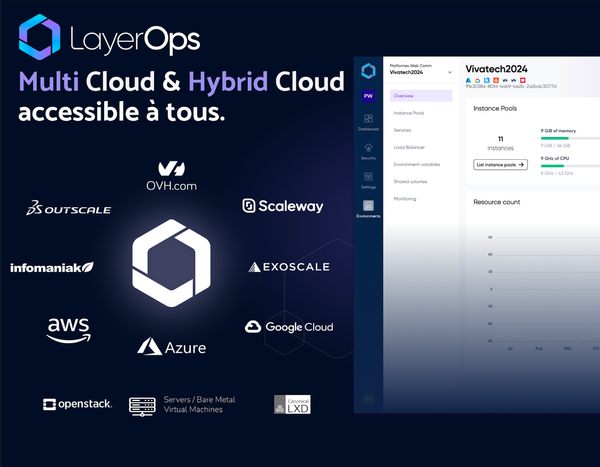Click the Multi Cloud & Hybrid Cloud headline
Screen dimensions: 600x467
(181, 82)
